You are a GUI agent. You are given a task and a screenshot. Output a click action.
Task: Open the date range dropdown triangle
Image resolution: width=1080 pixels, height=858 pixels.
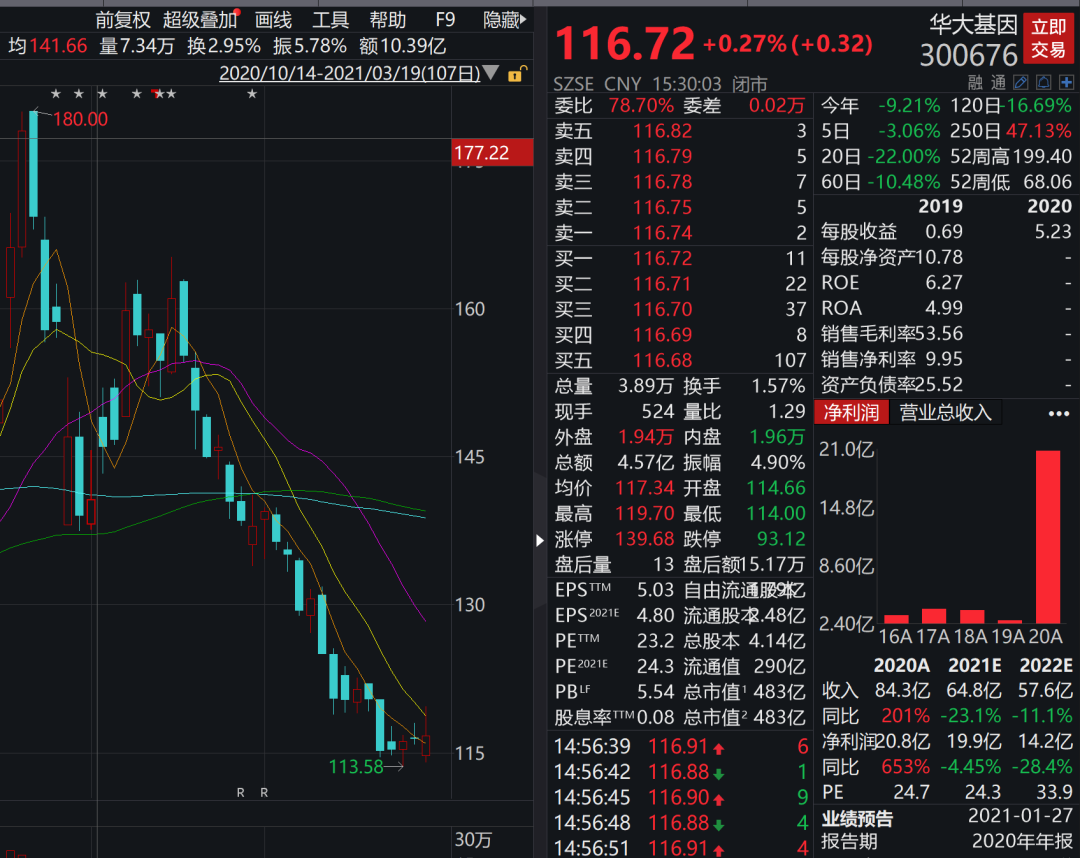[x=492, y=74]
